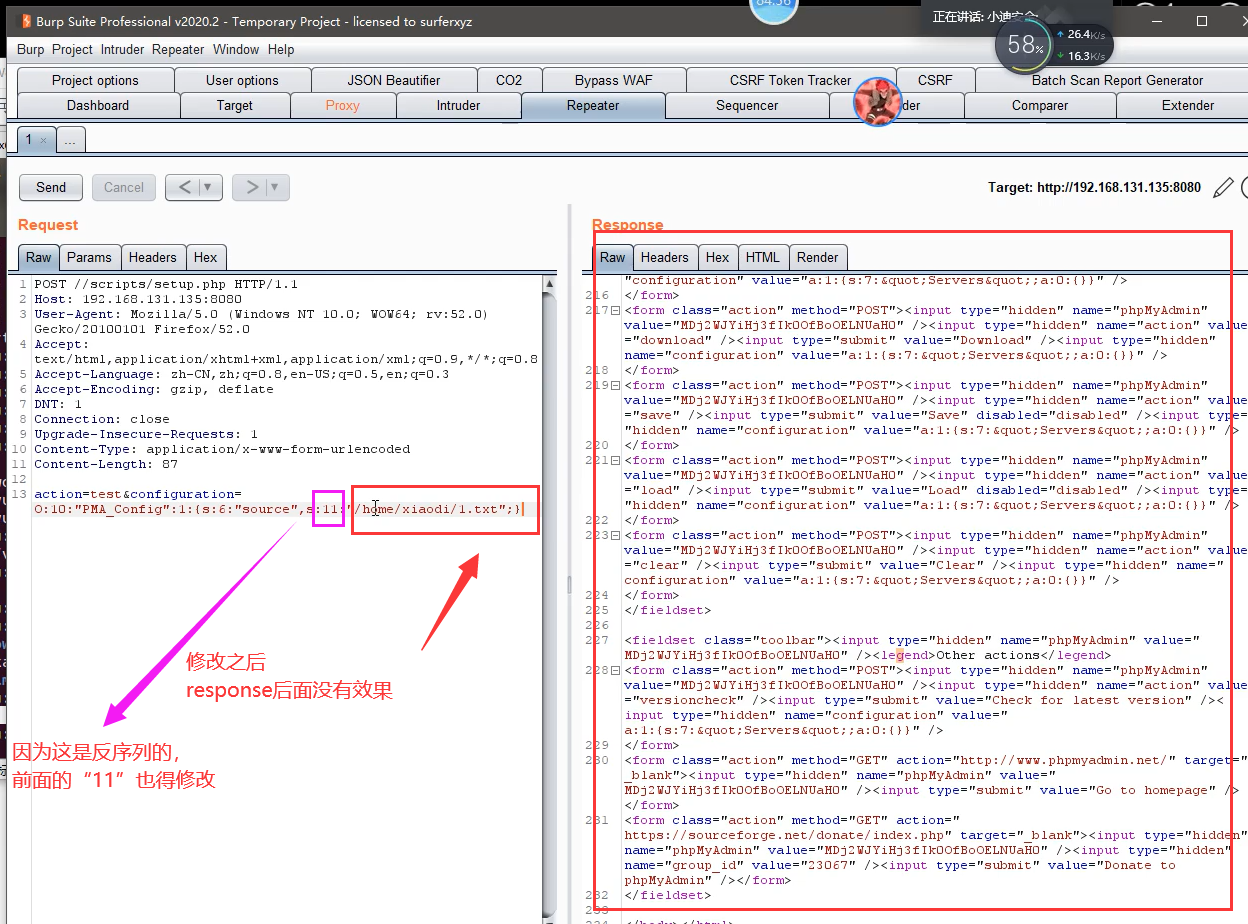Open the forward history dropdown arrow
Viewport: 1248px width, 924px height.
tap(274, 187)
